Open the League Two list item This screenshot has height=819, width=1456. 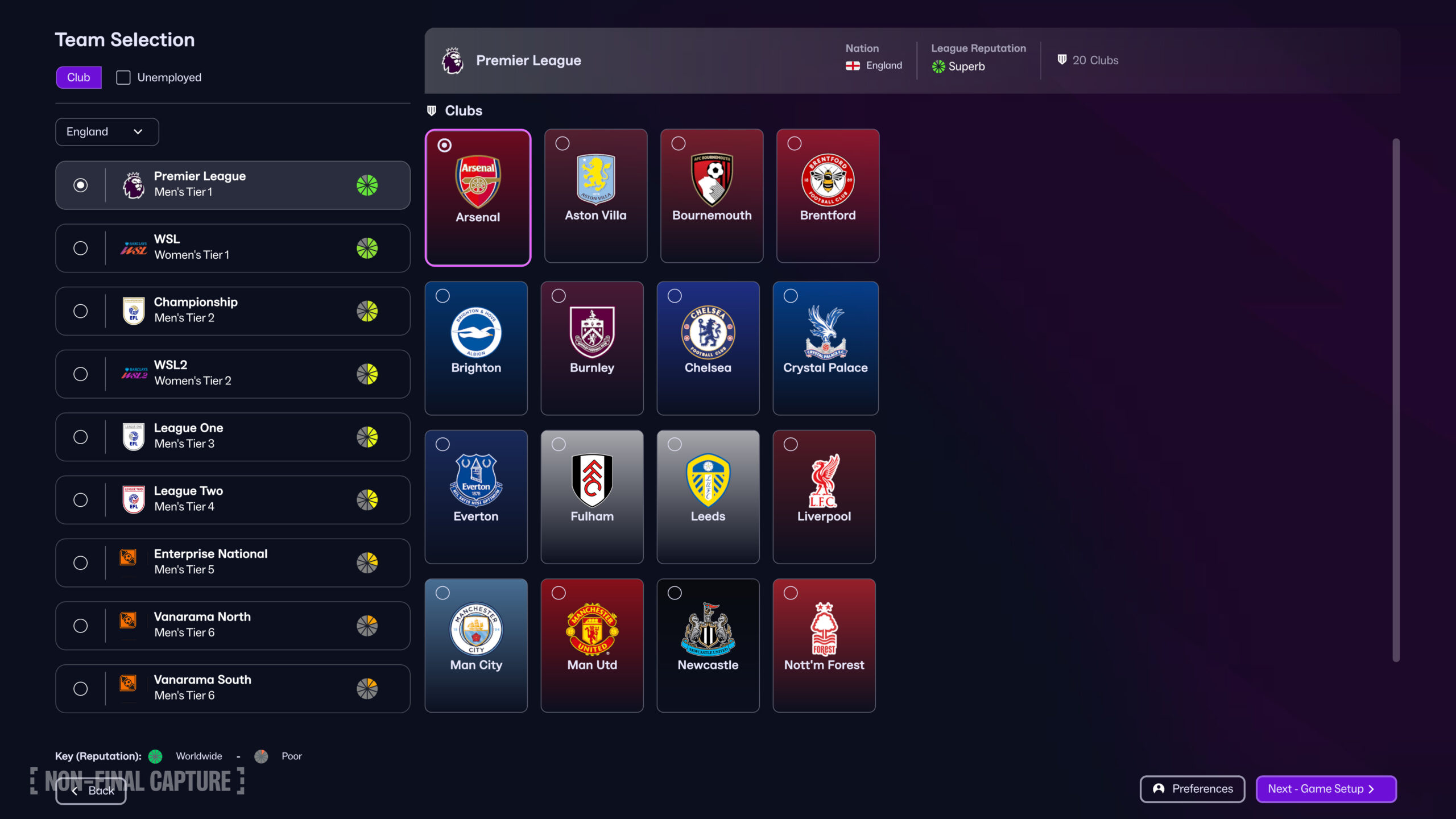[233, 500]
